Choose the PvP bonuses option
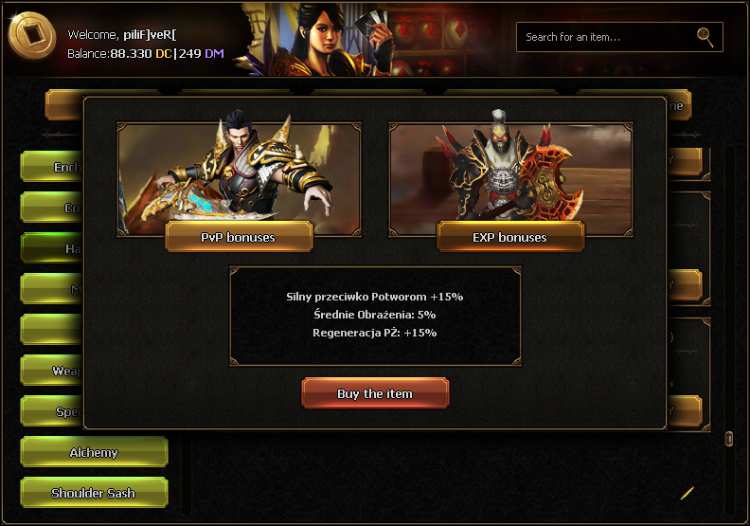Screen dimensions: 750x526 (x=239, y=237)
